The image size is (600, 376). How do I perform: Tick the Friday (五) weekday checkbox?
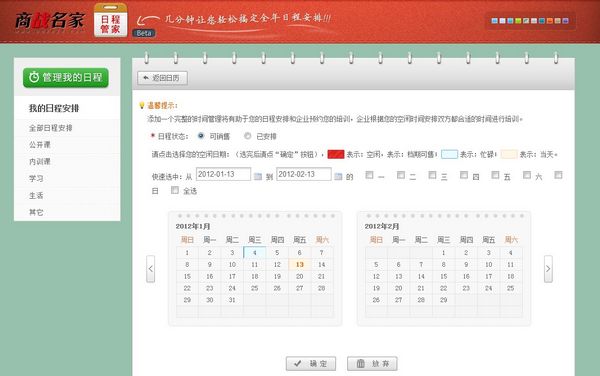pos(495,175)
